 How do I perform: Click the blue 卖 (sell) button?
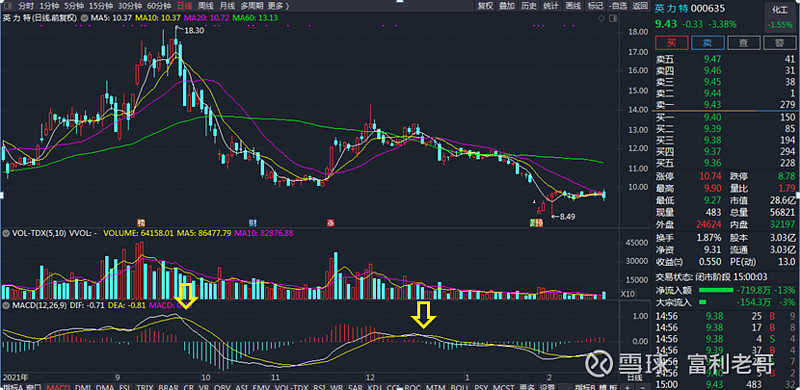tap(708, 43)
